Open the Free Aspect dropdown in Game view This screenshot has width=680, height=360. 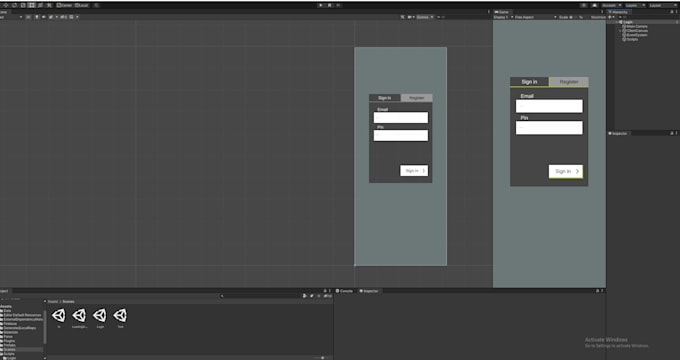(x=535, y=17)
